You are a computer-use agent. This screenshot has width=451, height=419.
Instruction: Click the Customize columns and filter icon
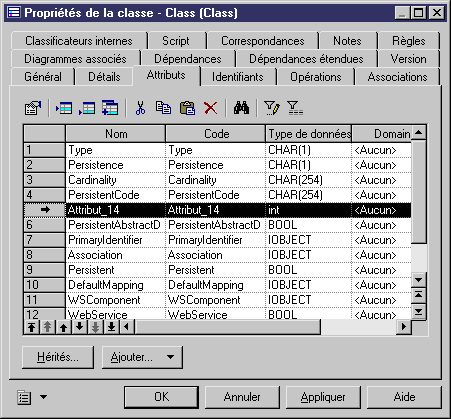click(x=272, y=108)
